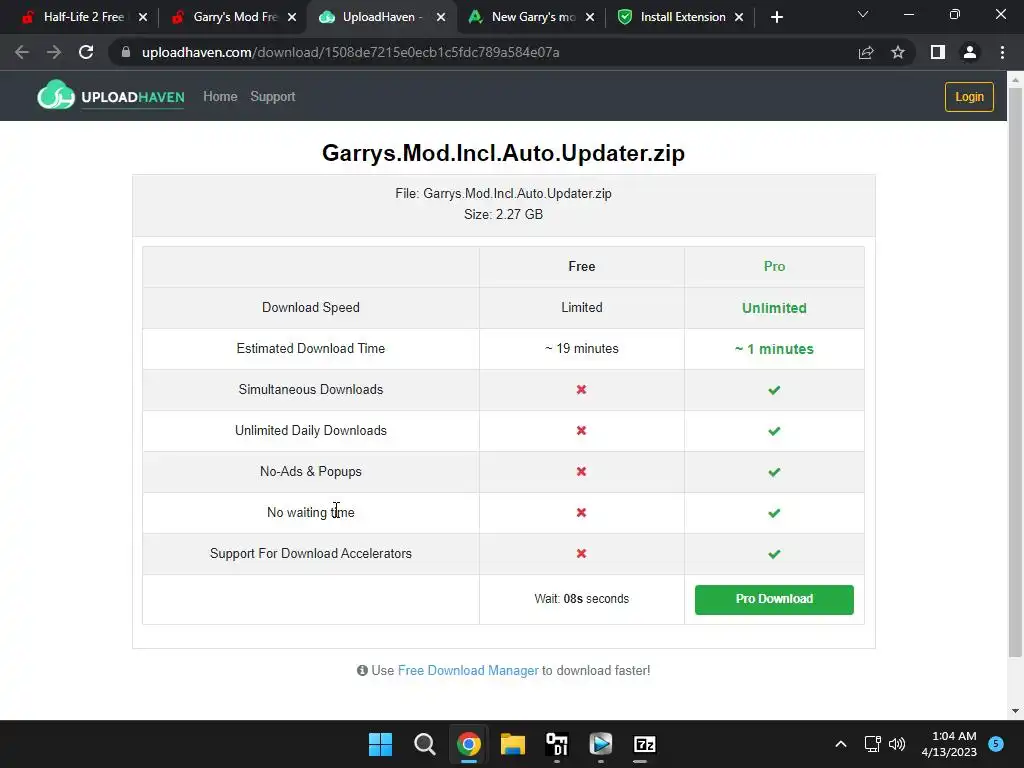Click the Garrys.Mod.Incl.Auto.Updater.zip heading

pos(504,153)
